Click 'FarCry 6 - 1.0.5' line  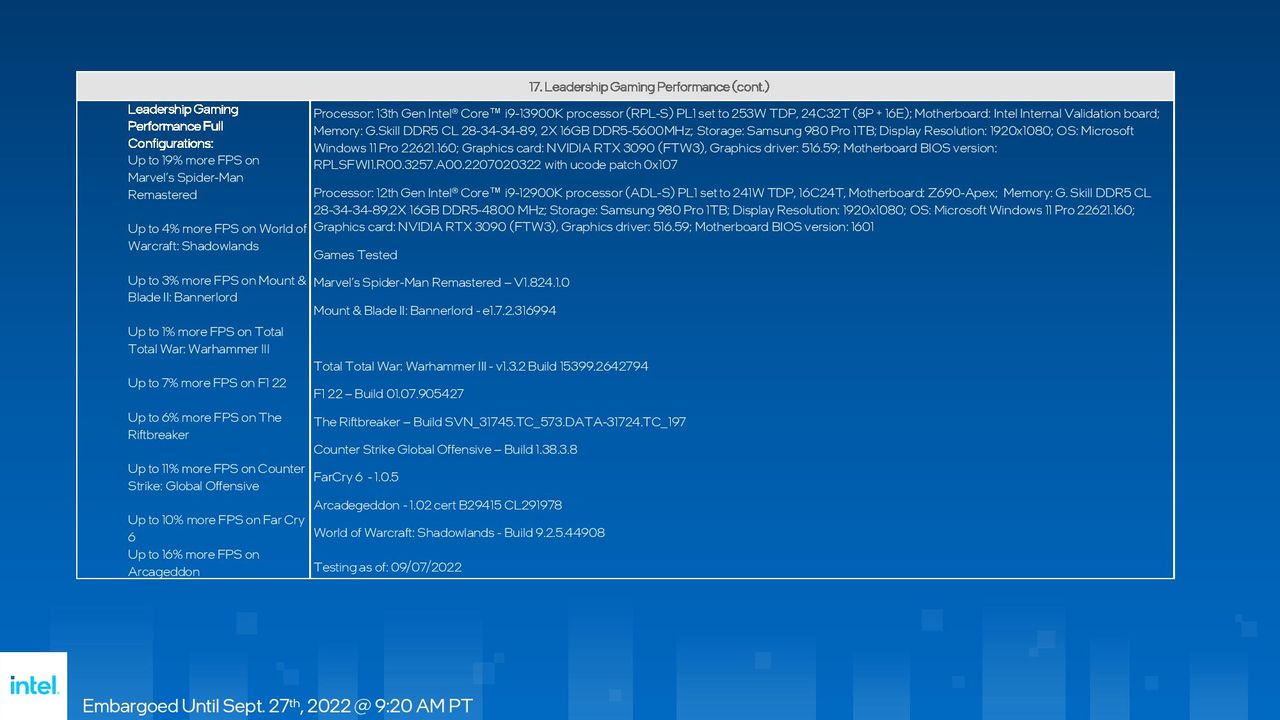(356, 478)
